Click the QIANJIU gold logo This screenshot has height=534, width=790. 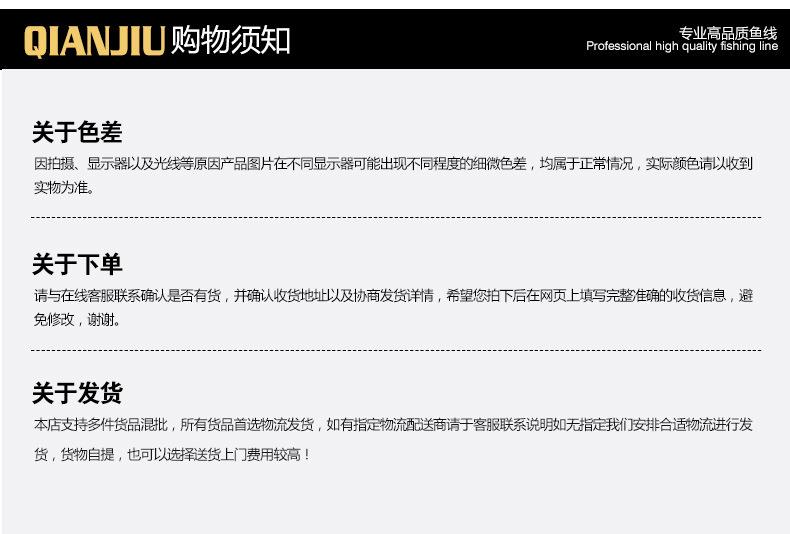pos(94,41)
